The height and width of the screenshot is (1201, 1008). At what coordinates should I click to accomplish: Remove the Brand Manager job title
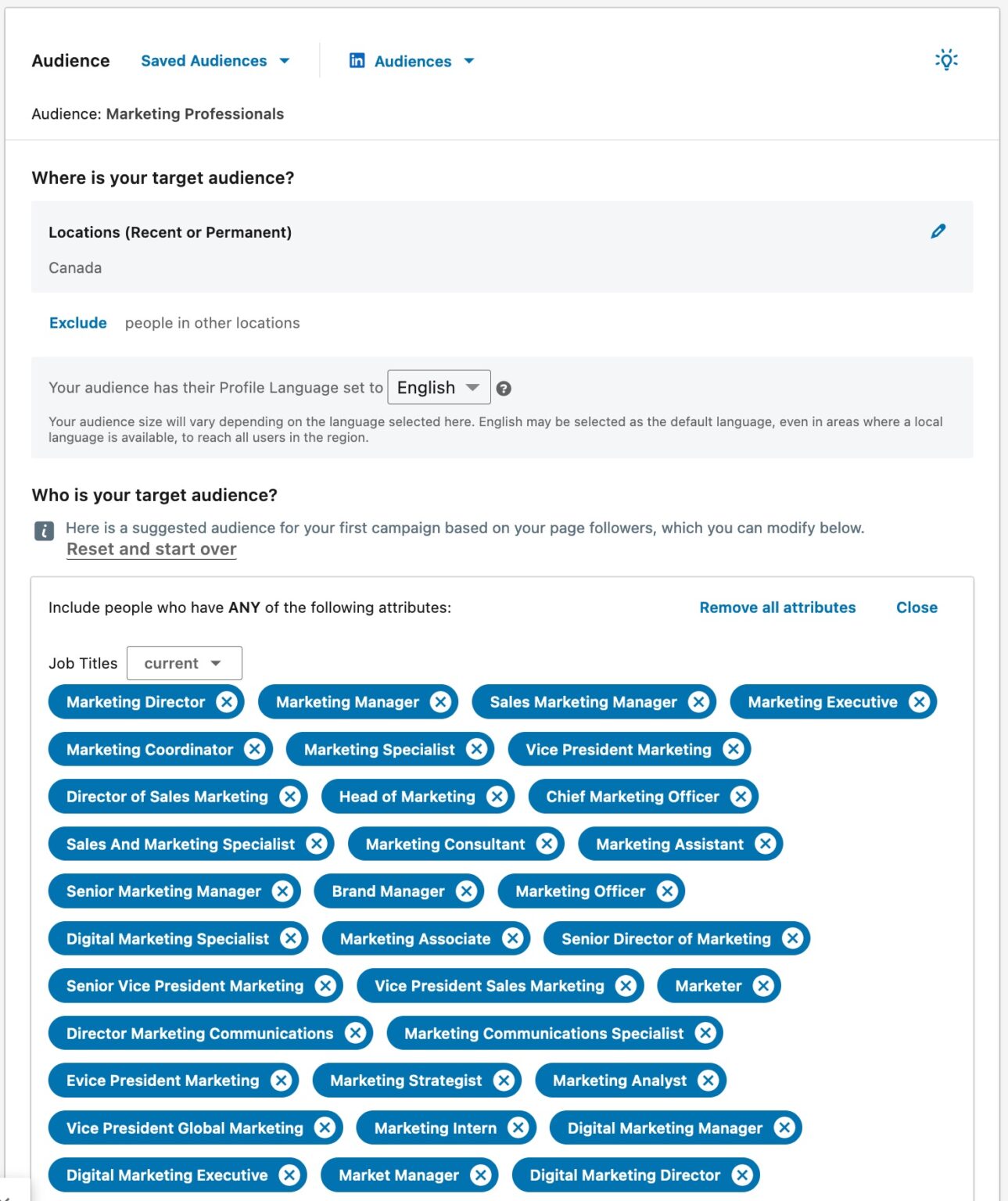click(466, 891)
